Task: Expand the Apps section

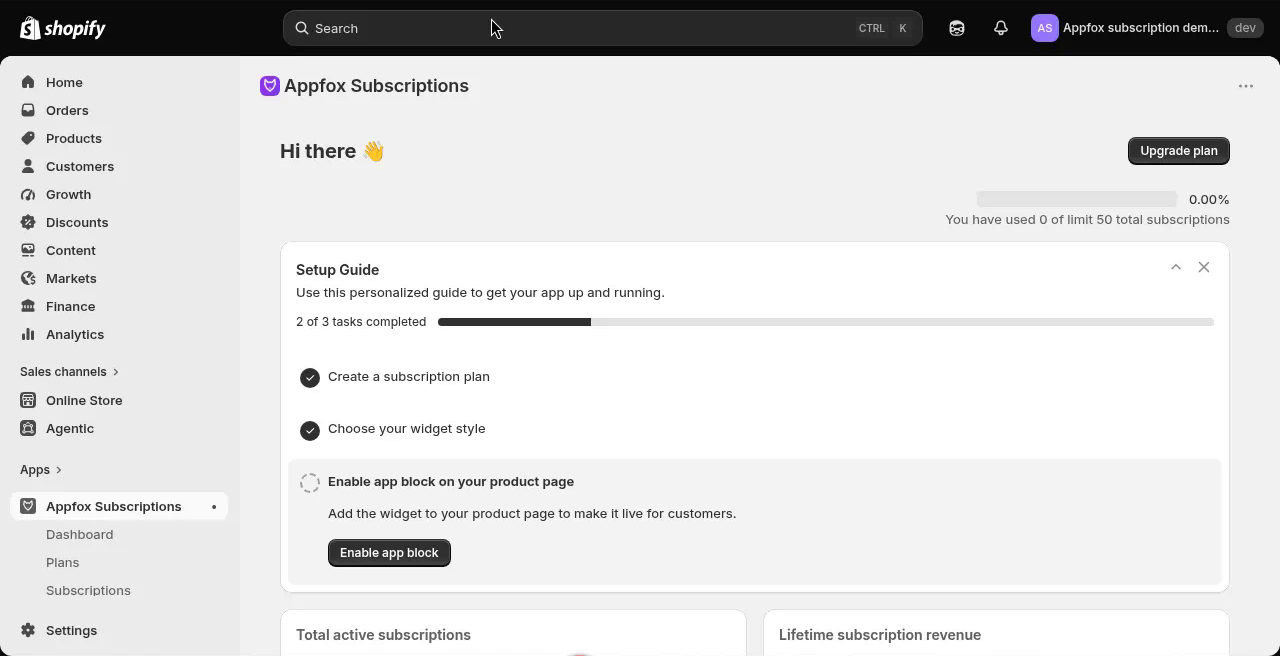Action: point(41,469)
